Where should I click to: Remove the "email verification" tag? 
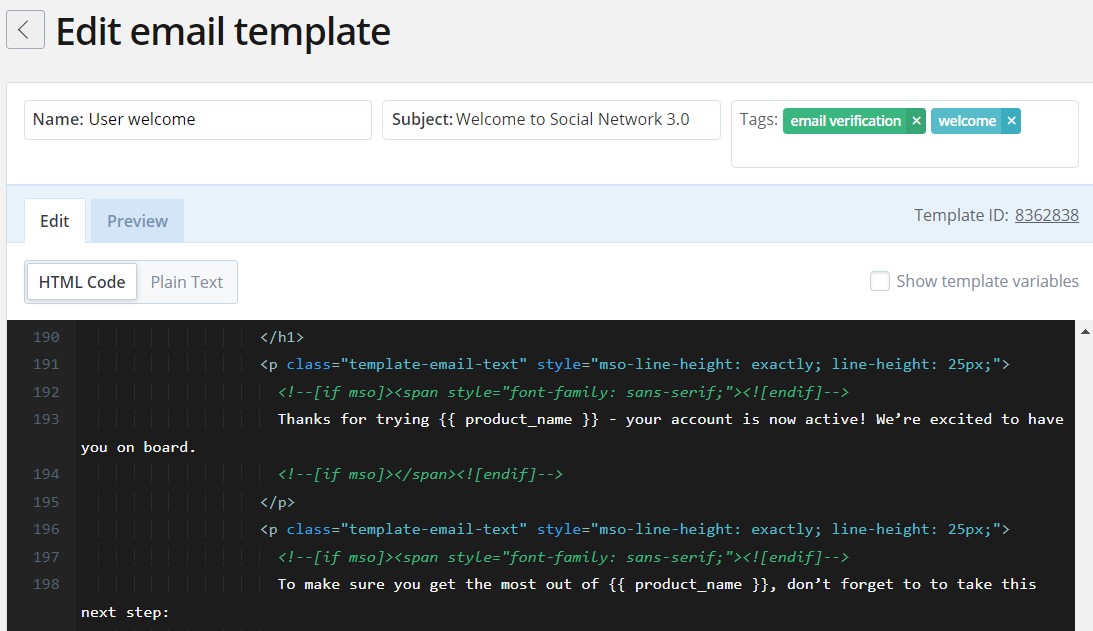(x=916, y=120)
